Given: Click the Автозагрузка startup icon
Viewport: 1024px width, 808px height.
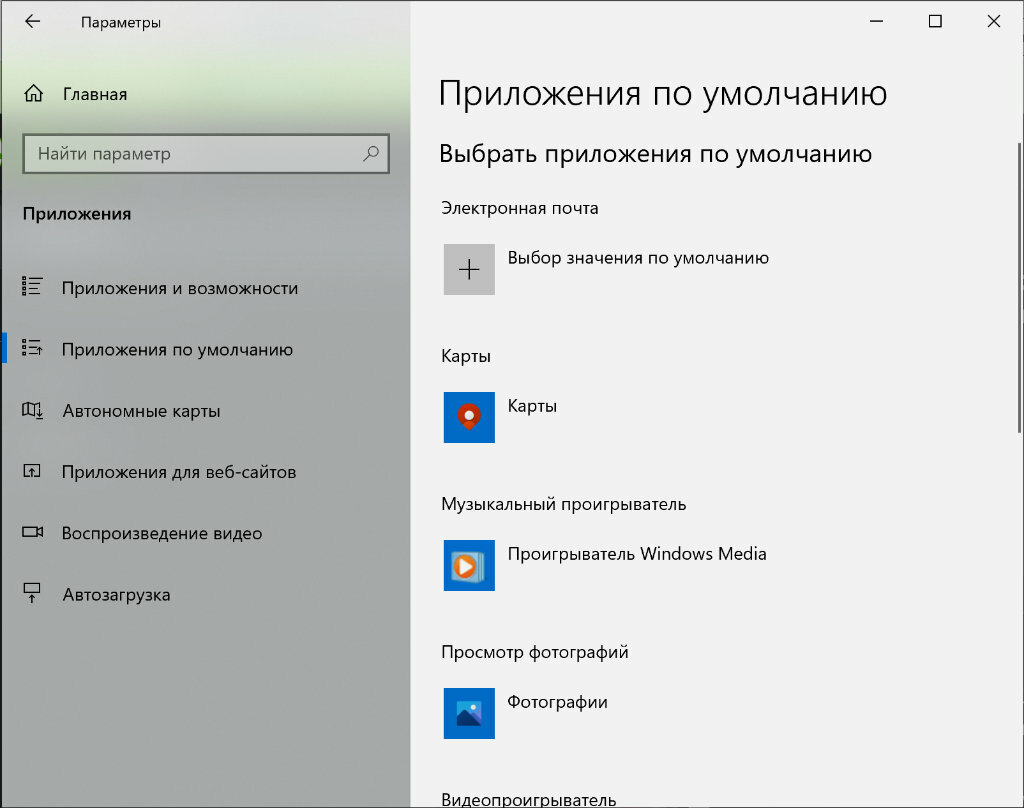Looking at the screenshot, I should pyautogui.click(x=32, y=593).
